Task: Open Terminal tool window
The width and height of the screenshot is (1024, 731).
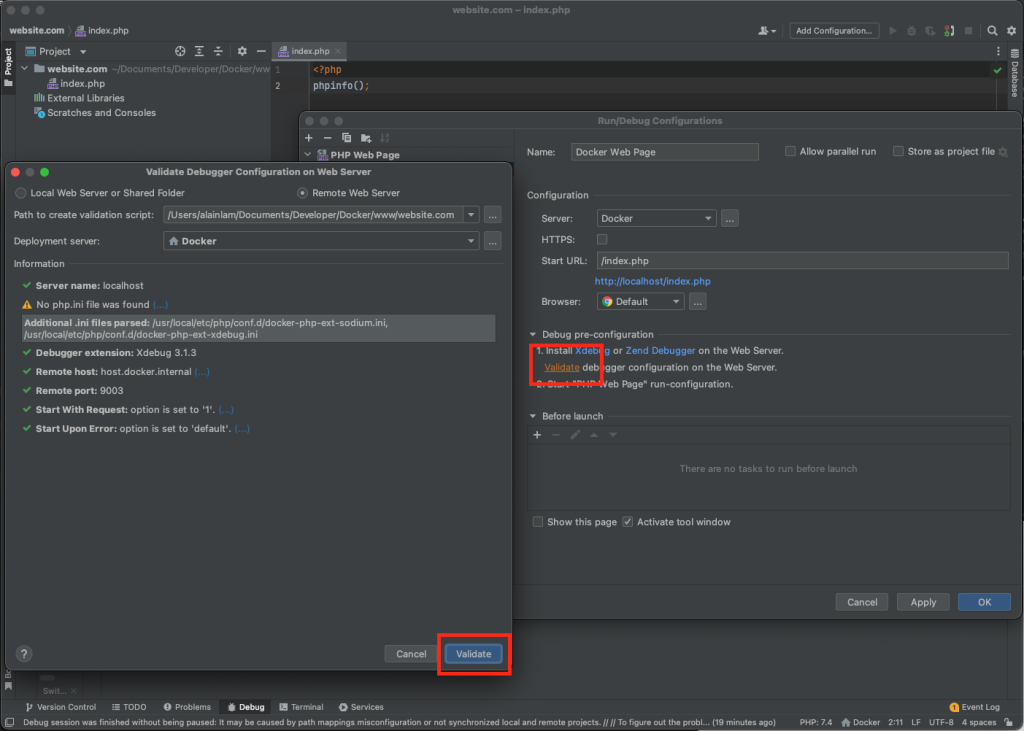Action: click(x=301, y=707)
